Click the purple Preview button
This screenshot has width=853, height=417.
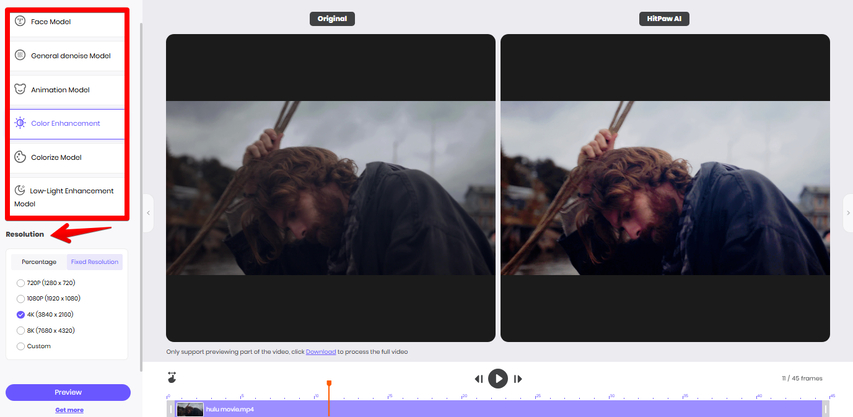click(68, 393)
